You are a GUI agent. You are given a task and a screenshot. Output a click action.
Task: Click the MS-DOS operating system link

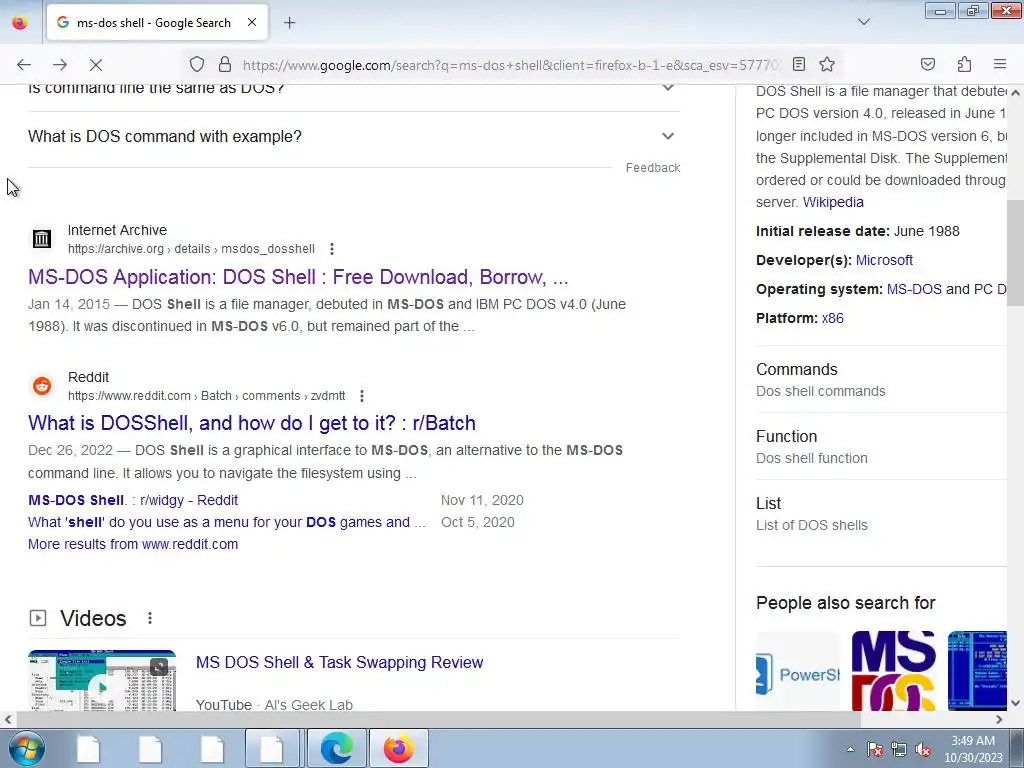914,289
